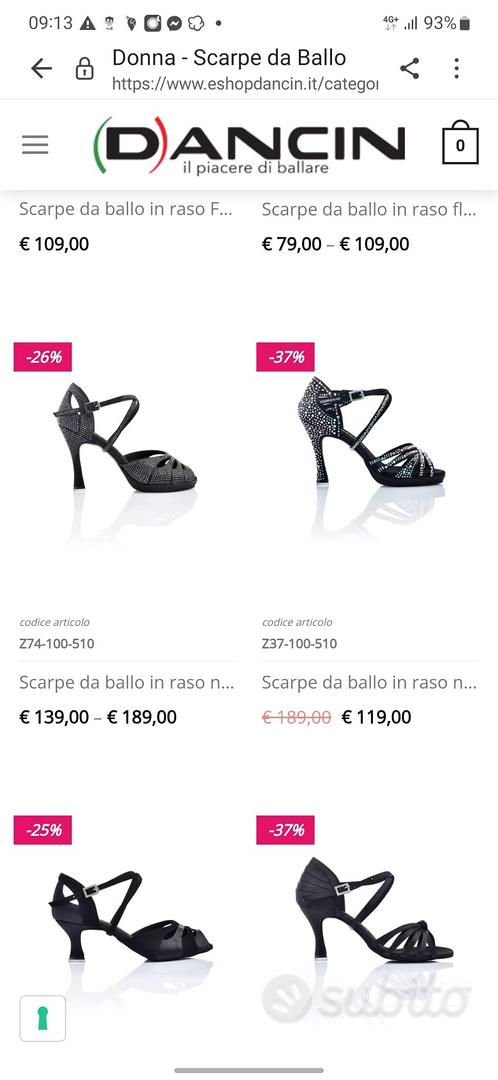The image size is (498, 1080).
Task: Open the "Scarpe da ballo in raso fl..." product
Action: [x=369, y=209]
